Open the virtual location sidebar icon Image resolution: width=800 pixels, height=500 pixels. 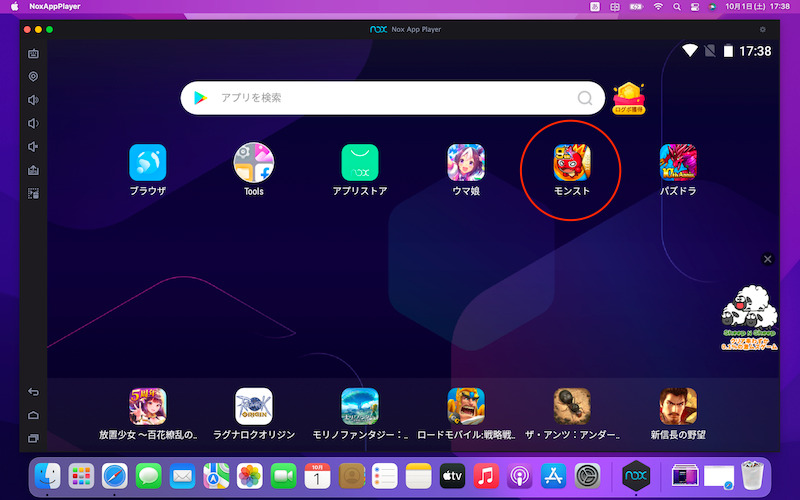[33, 76]
